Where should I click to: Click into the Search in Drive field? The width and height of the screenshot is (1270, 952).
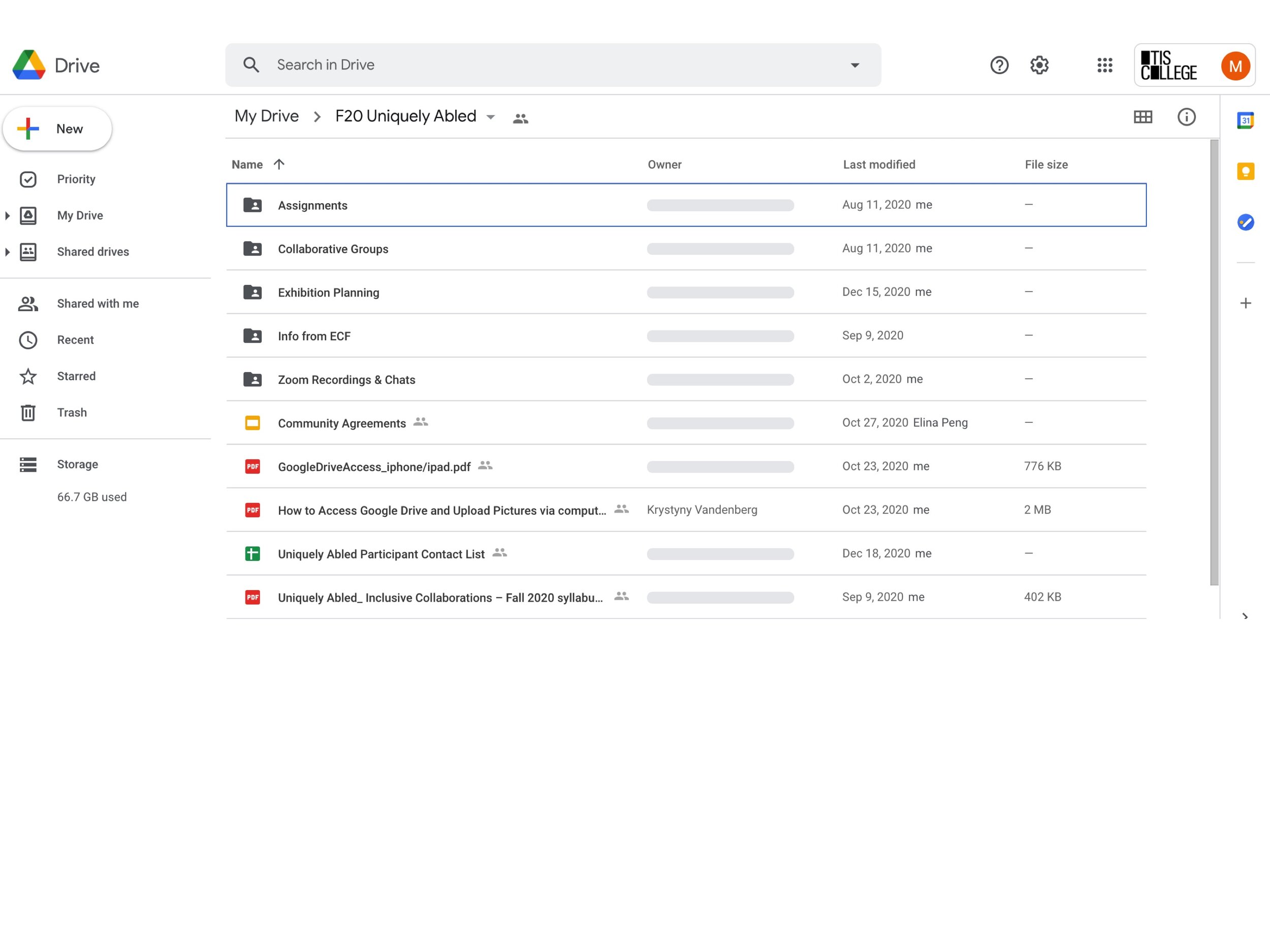coord(552,65)
